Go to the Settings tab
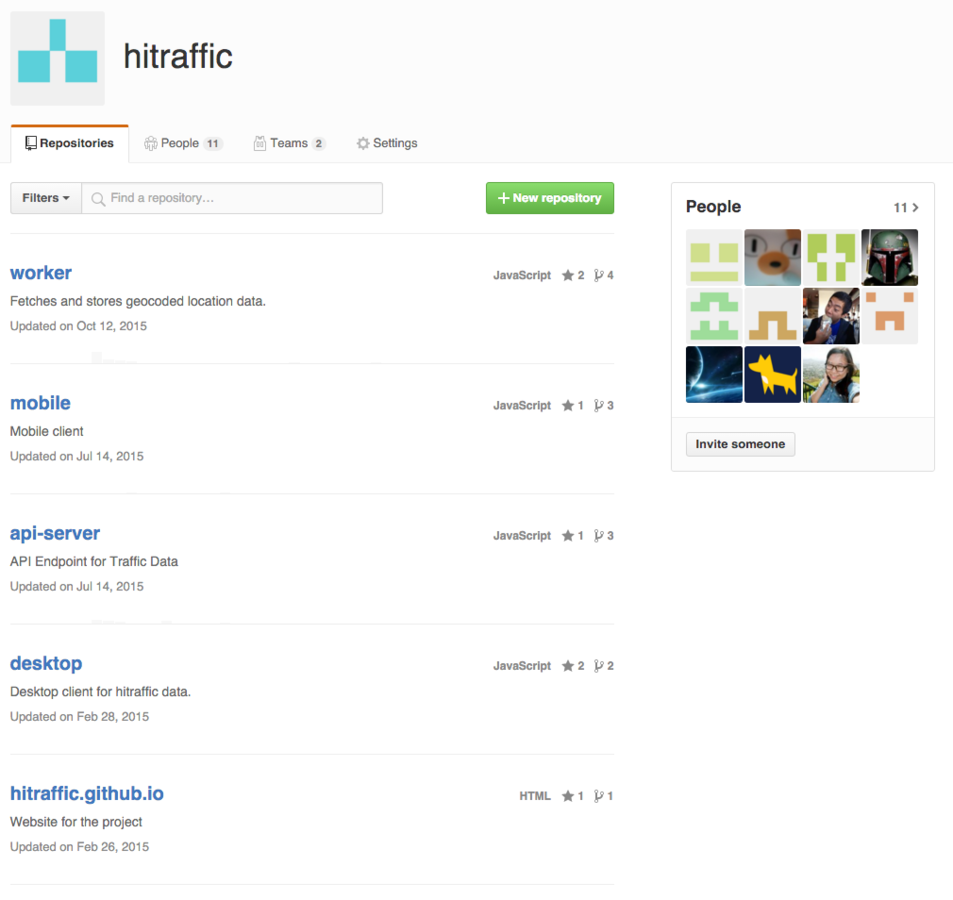Screen dimensions: 953x900 click(387, 143)
